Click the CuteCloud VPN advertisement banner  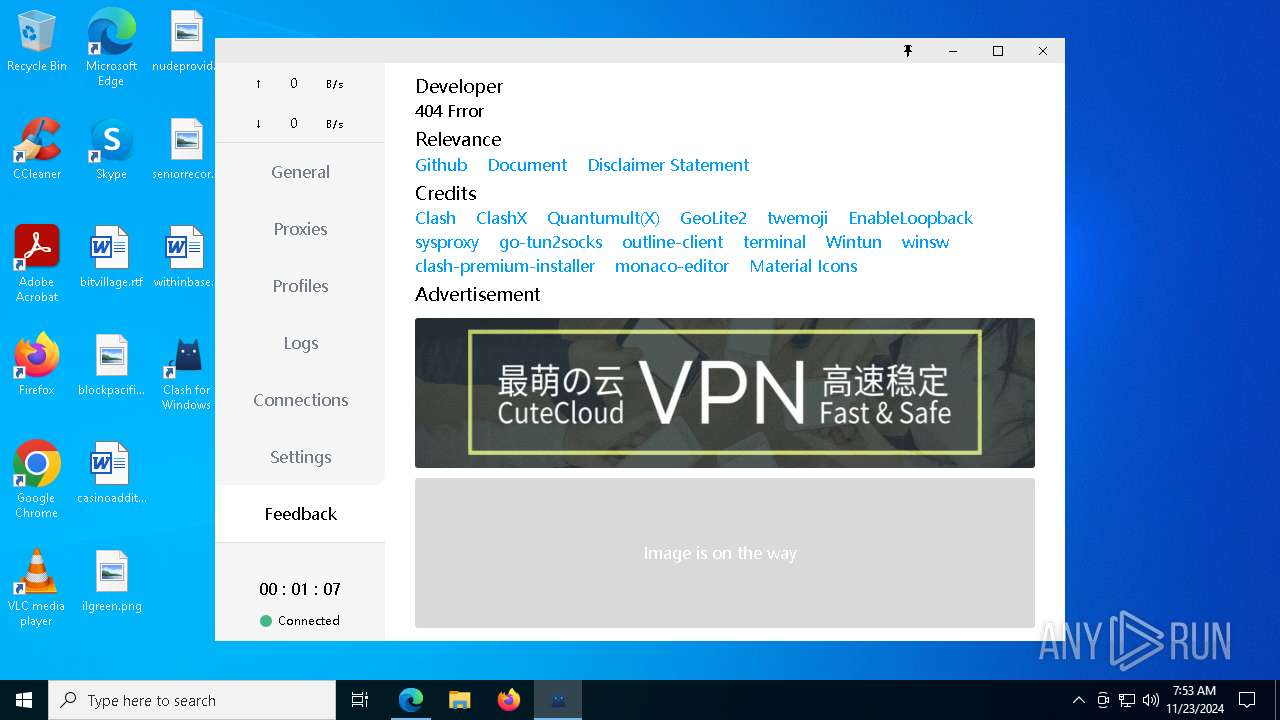[x=725, y=393]
